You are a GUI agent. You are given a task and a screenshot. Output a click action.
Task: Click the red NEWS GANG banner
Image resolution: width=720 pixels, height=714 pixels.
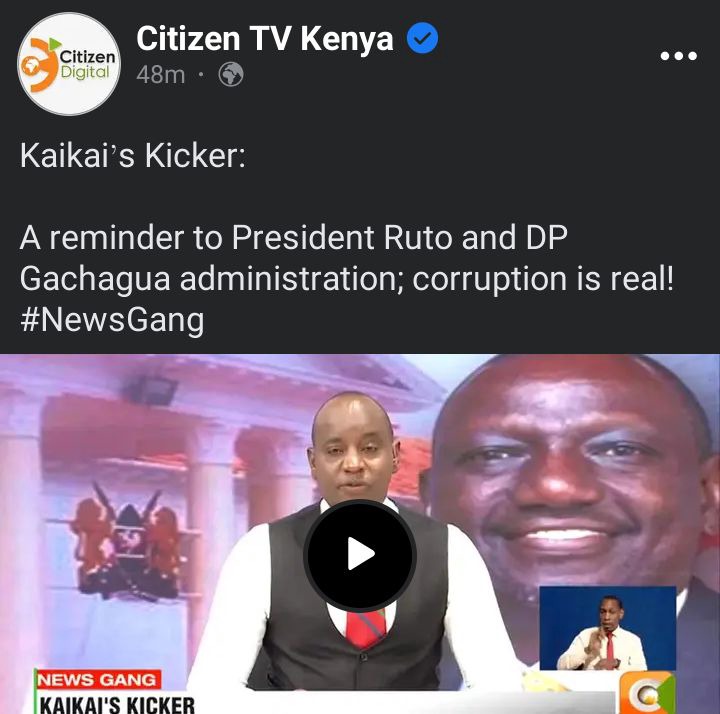click(x=98, y=680)
